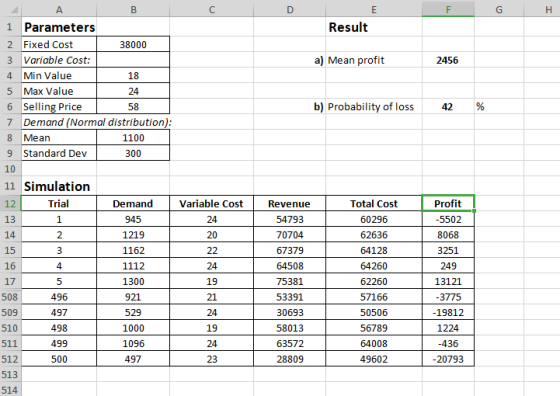Select Trial number 496 cell
This screenshot has height=396, width=560.
click(59, 297)
